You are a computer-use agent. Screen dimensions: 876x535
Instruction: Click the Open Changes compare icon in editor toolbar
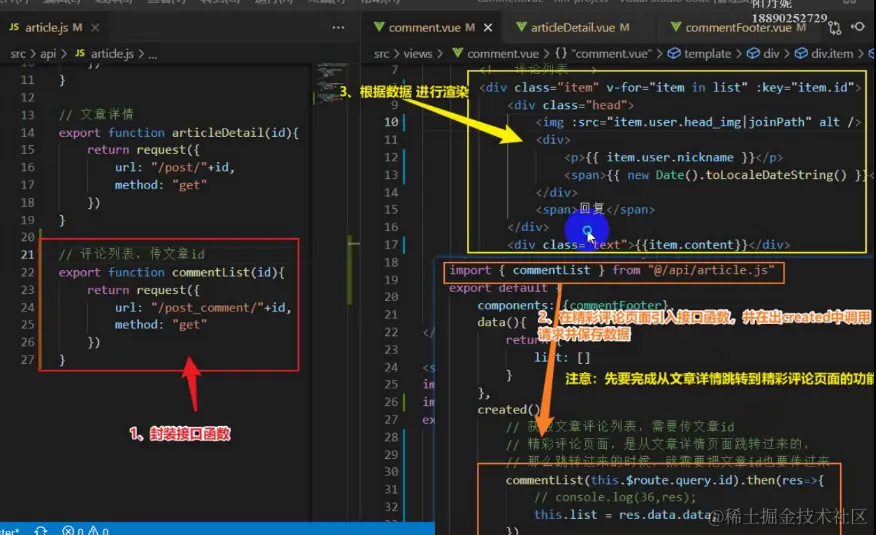[x=835, y=27]
